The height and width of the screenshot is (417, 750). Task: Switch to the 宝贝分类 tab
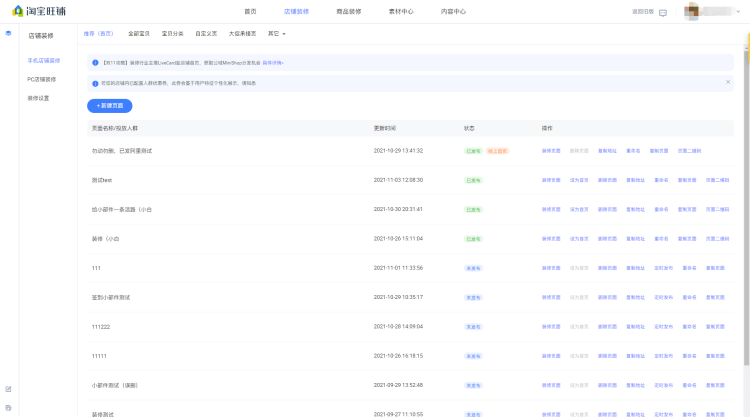point(172,33)
